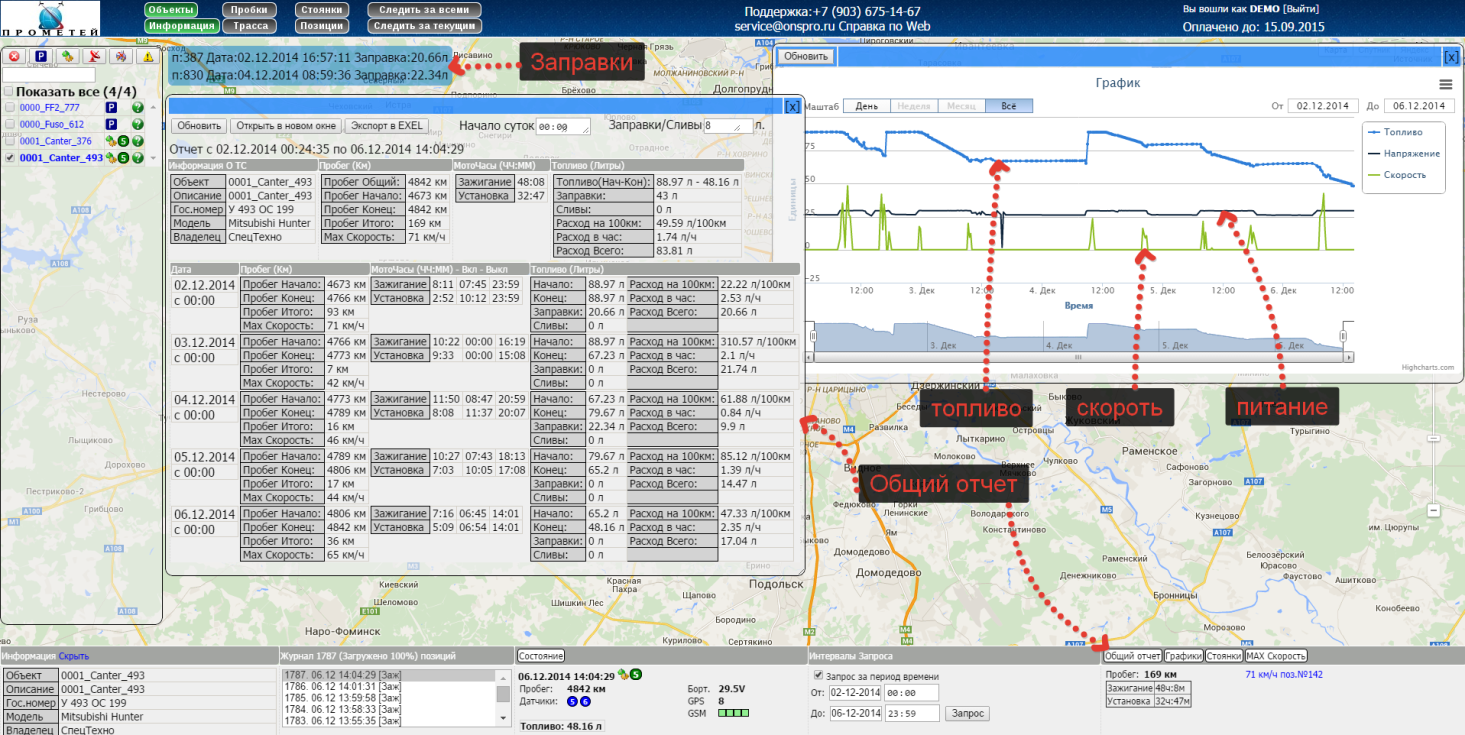1465x735 pixels.
Task: Click the Начало суток time field
Action: 562,127
